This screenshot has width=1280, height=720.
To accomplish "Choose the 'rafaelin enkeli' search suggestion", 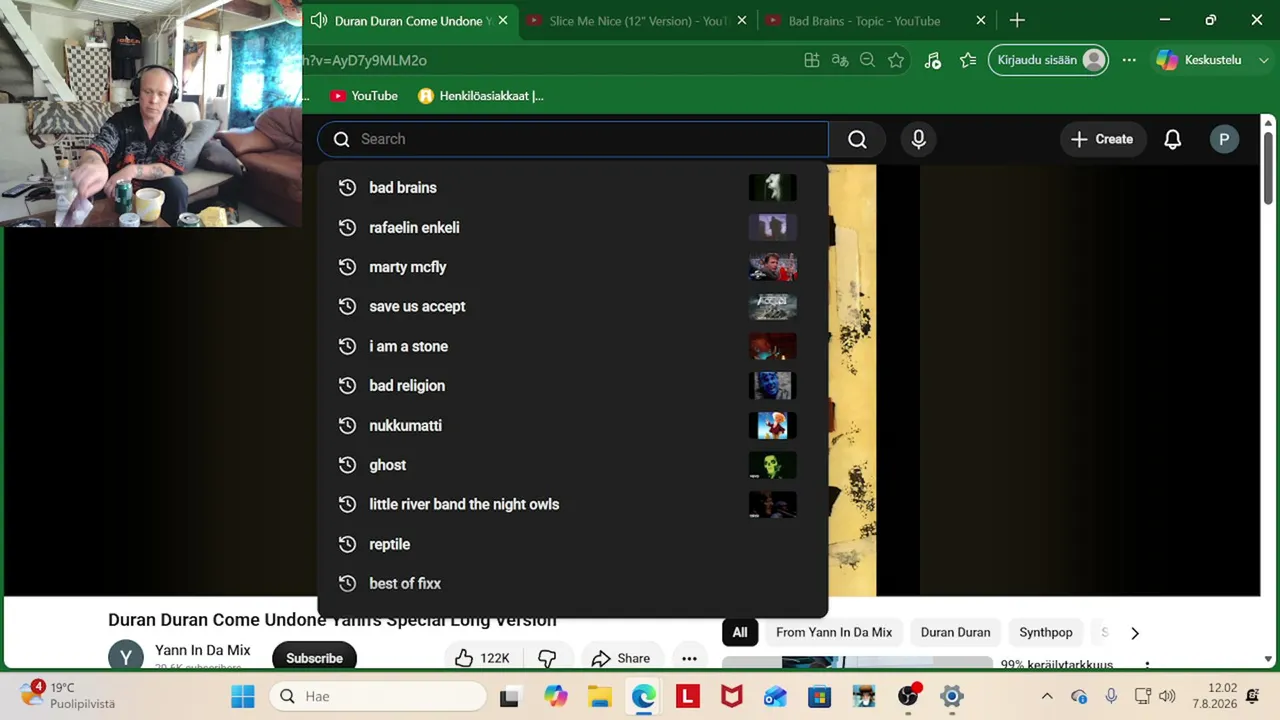I will (572, 227).
